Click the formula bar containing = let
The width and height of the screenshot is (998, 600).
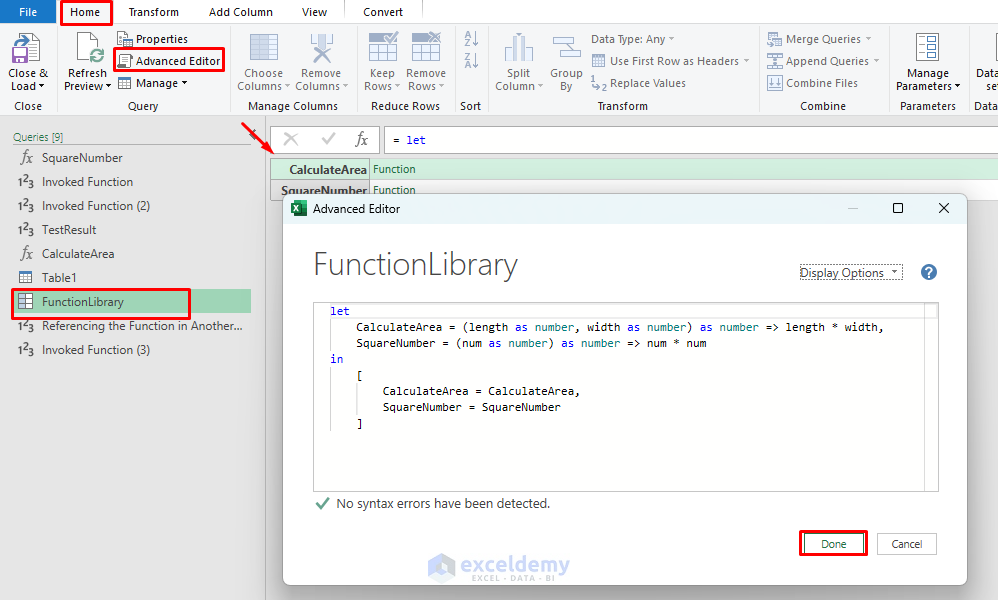click(691, 140)
